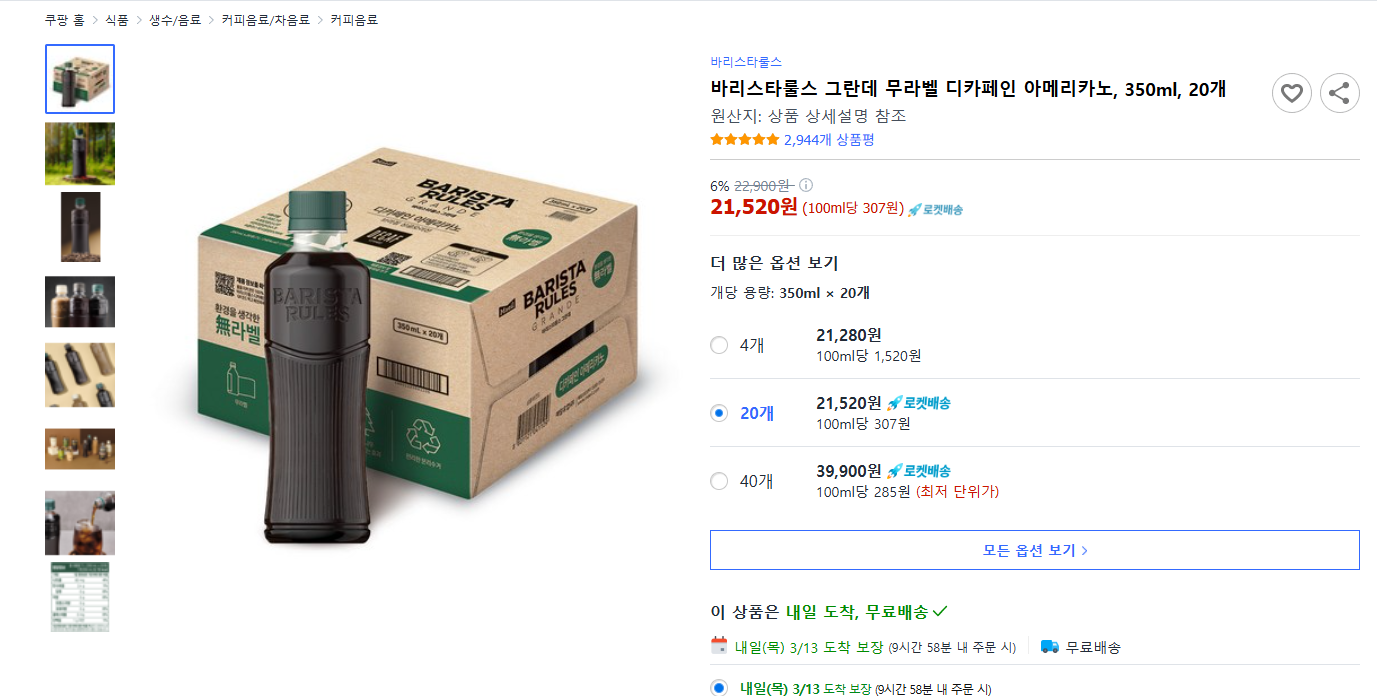
Task: Click the five-star rating icons
Action: click(x=744, y=140)
